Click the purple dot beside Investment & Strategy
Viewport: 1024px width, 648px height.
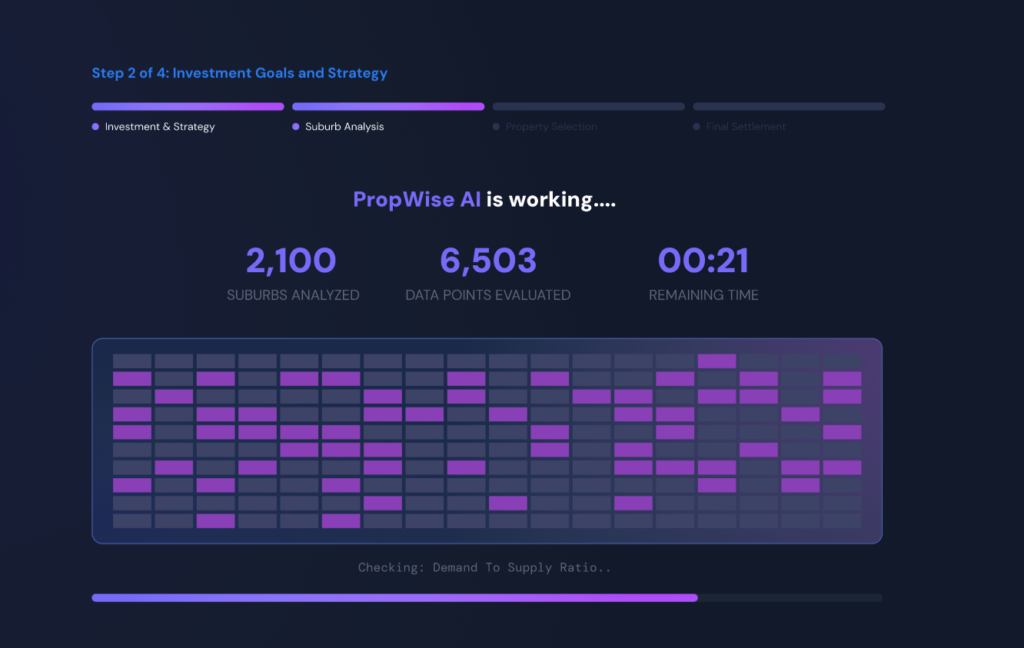pyautogui.click(x=95, y=127)
